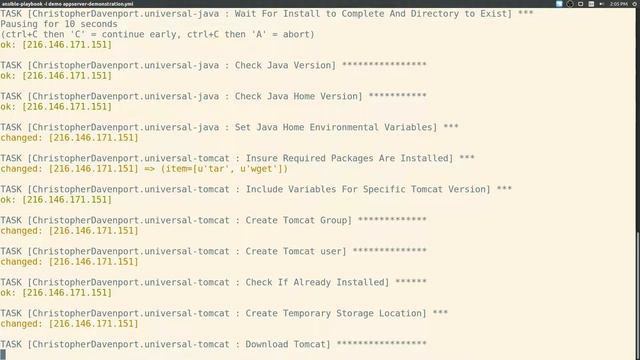
Task: Click the 'Insure Required Packages Are Installed' task line
Action: pos(237,158)
